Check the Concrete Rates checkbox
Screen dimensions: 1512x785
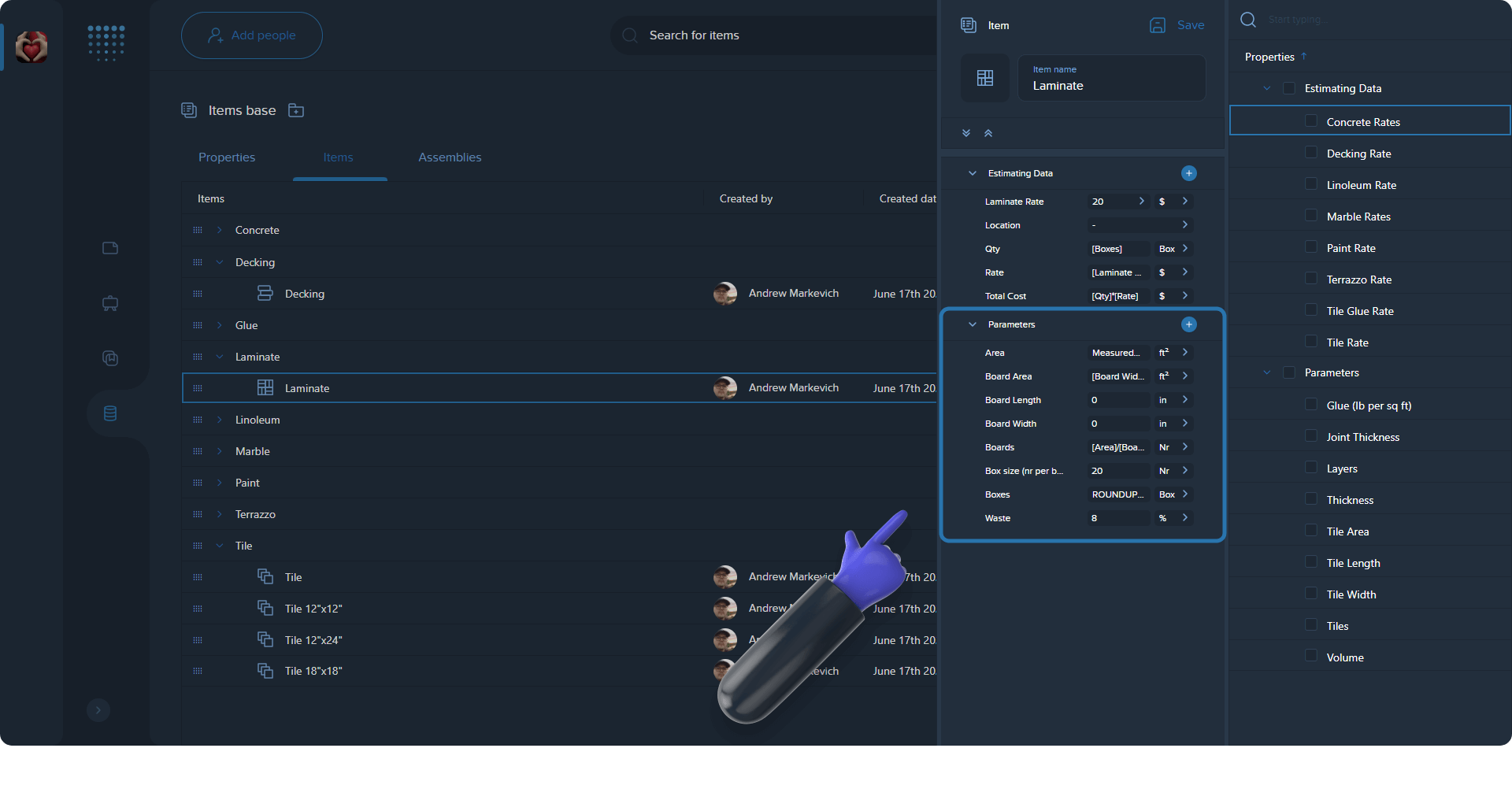(x=1311, y=120)
